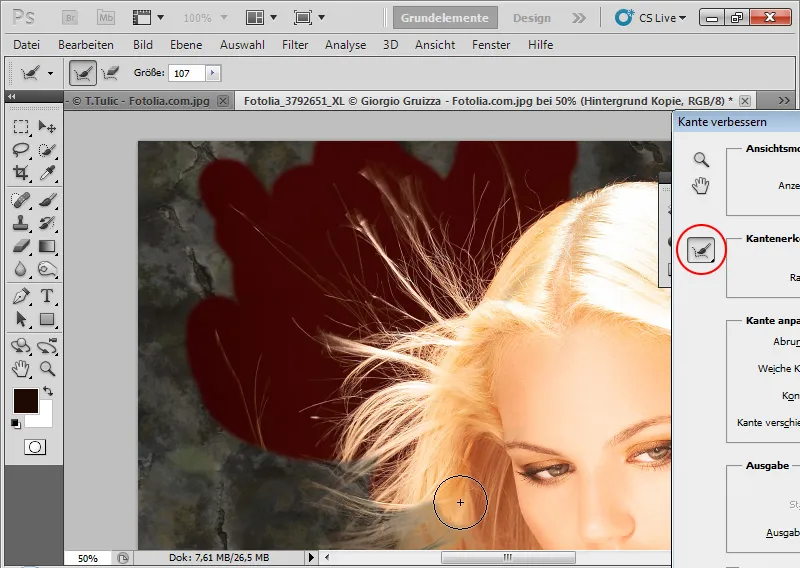The image size is (800, 568).
Task: Open the Fenster menu
Action: (x=491, y=45)
